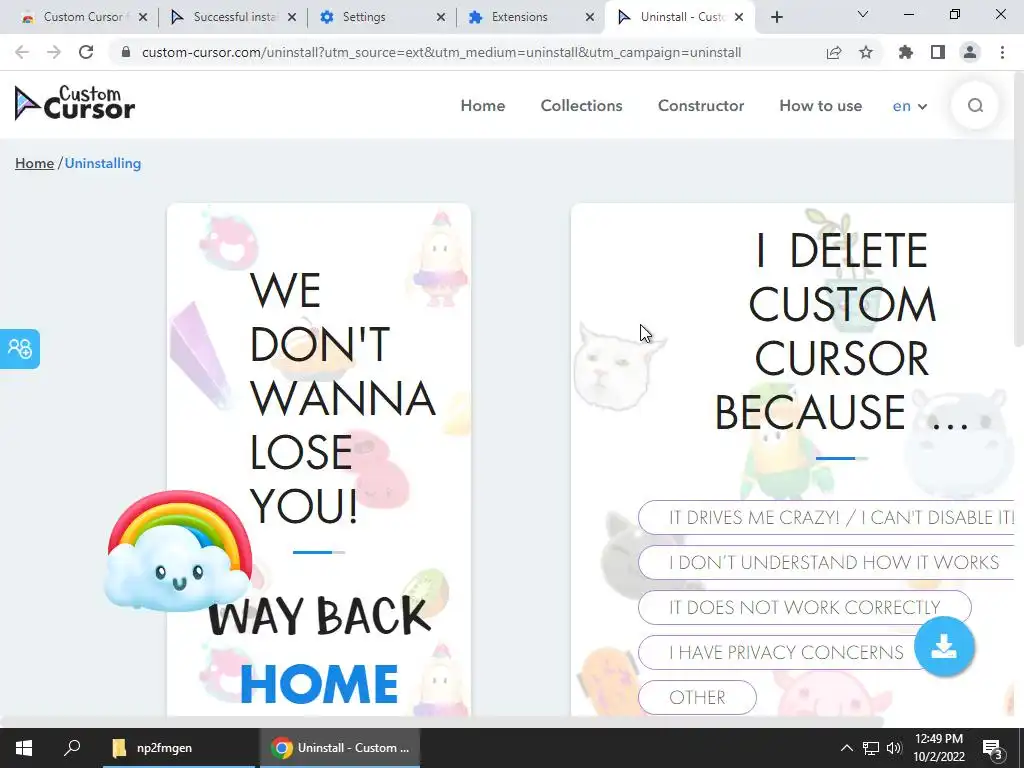Image resolution: width=1024 pixels, height=768 pixels.
Task: Close the Custom Cursor tab
Action: click(143, 17)
